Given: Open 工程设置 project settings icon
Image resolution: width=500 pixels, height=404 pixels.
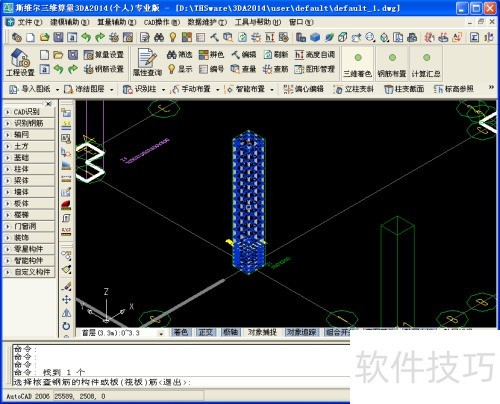Looking at the screenshot, I should pos(20,62).
